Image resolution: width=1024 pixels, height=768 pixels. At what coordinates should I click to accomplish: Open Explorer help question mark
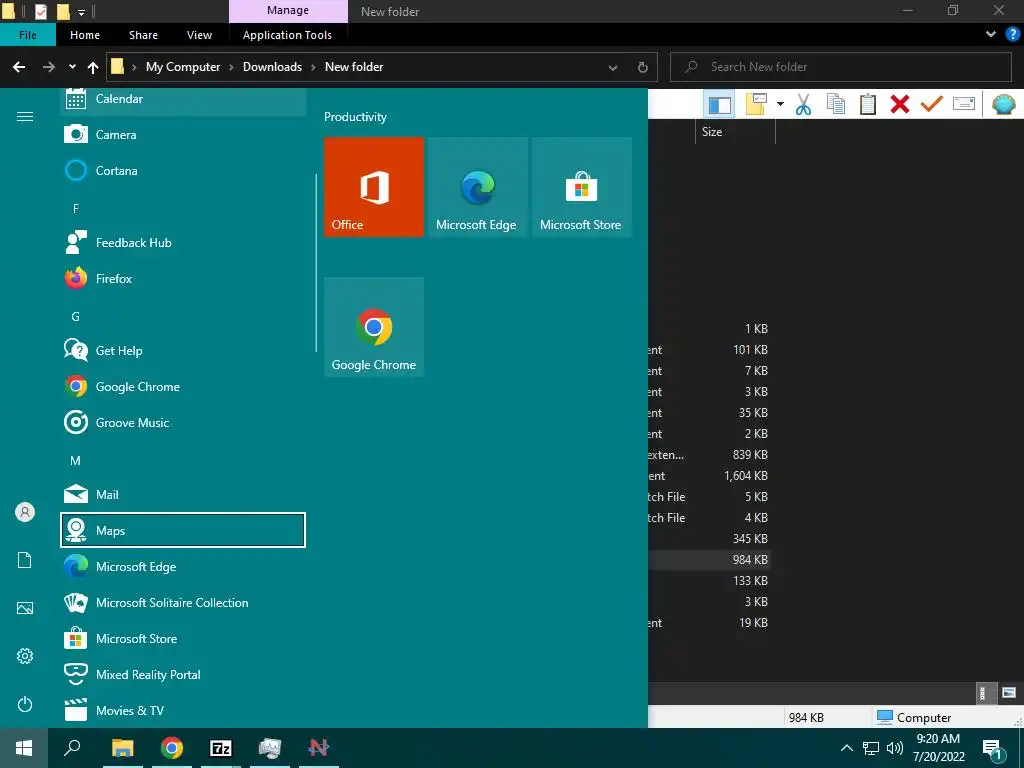click(x=1013, y=34)
